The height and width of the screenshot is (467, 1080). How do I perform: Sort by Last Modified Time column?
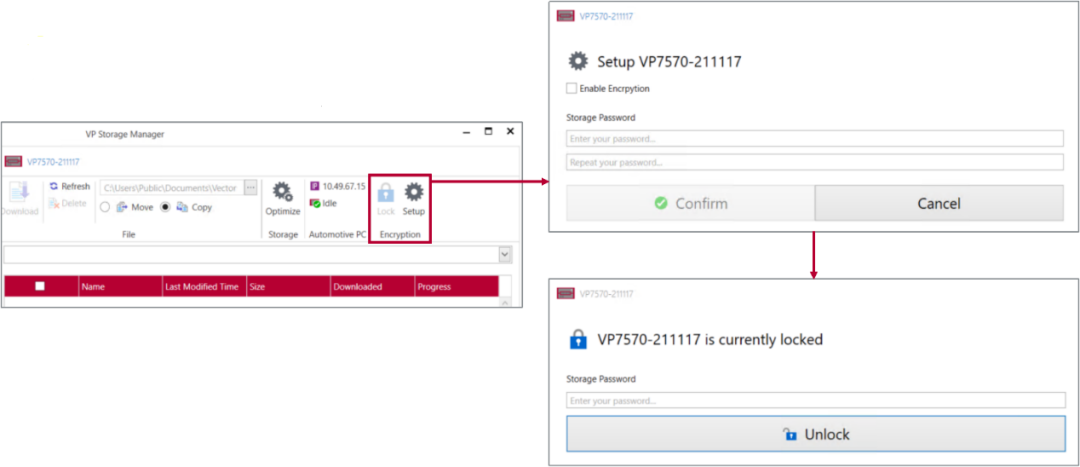[x=205, y=287]
